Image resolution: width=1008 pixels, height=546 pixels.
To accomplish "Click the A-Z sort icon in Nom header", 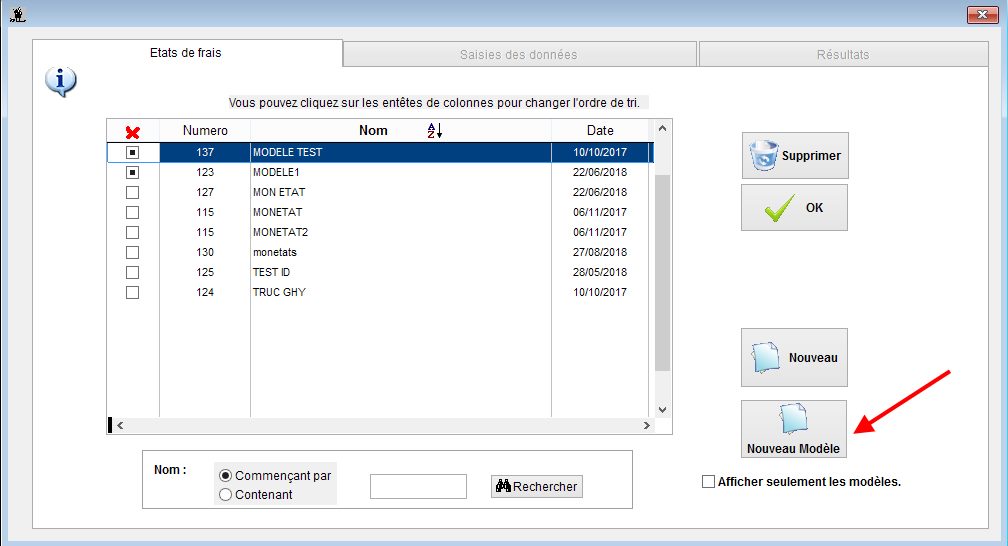I will [x=434, y=131].
